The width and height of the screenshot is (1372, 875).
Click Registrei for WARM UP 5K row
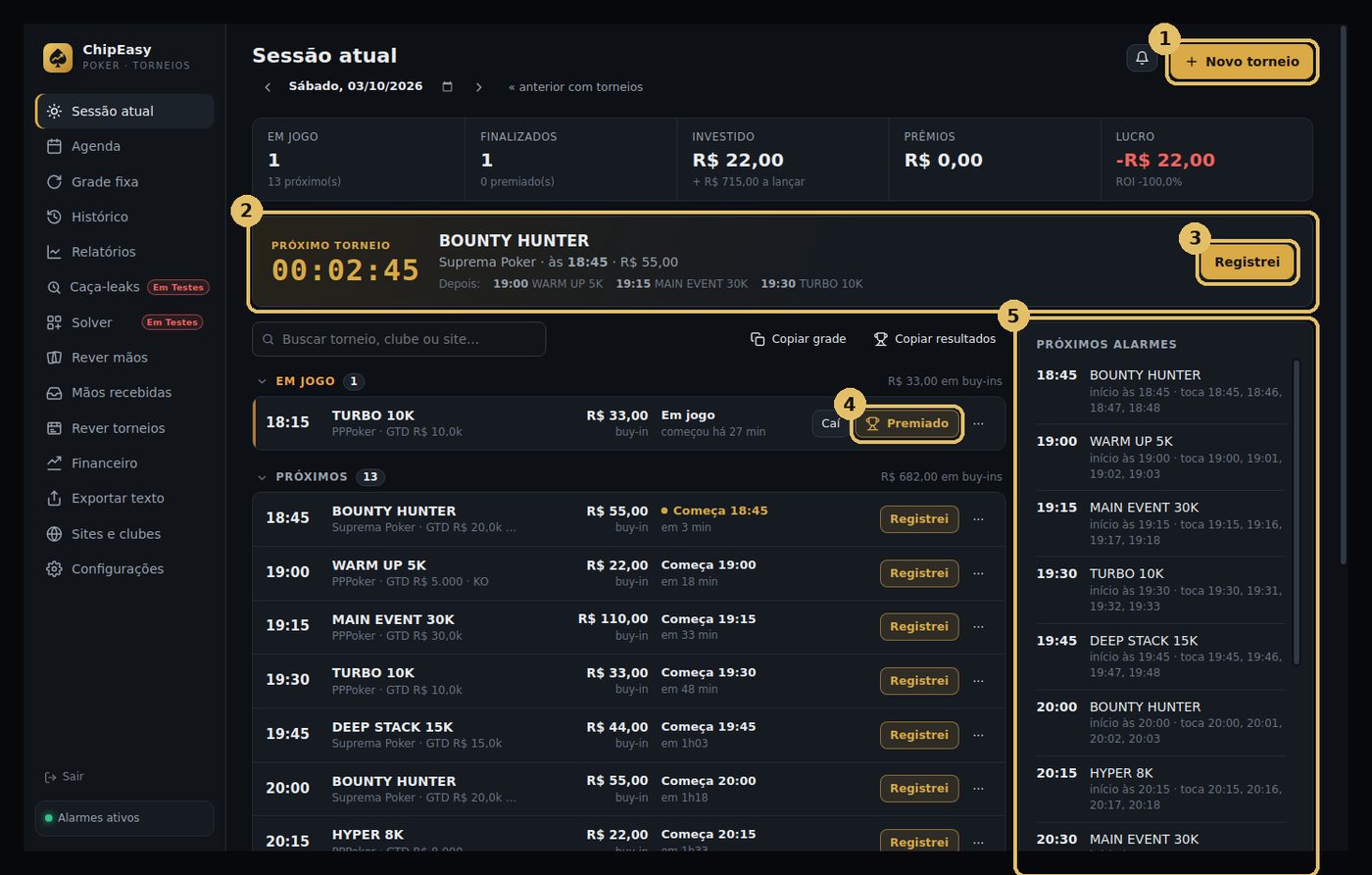pos(919,573)
